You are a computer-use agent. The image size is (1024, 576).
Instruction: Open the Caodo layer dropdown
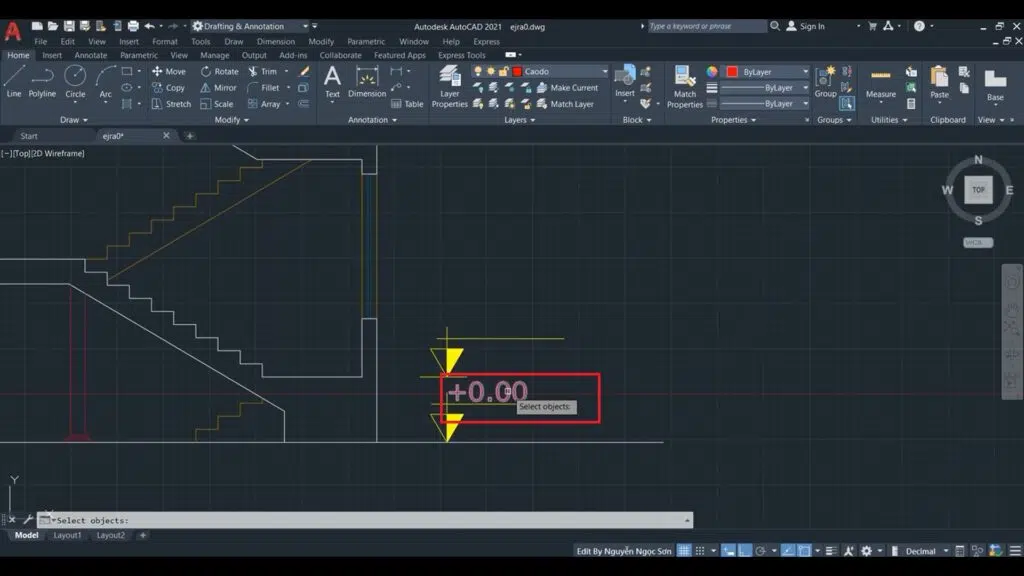coord(604,71)
